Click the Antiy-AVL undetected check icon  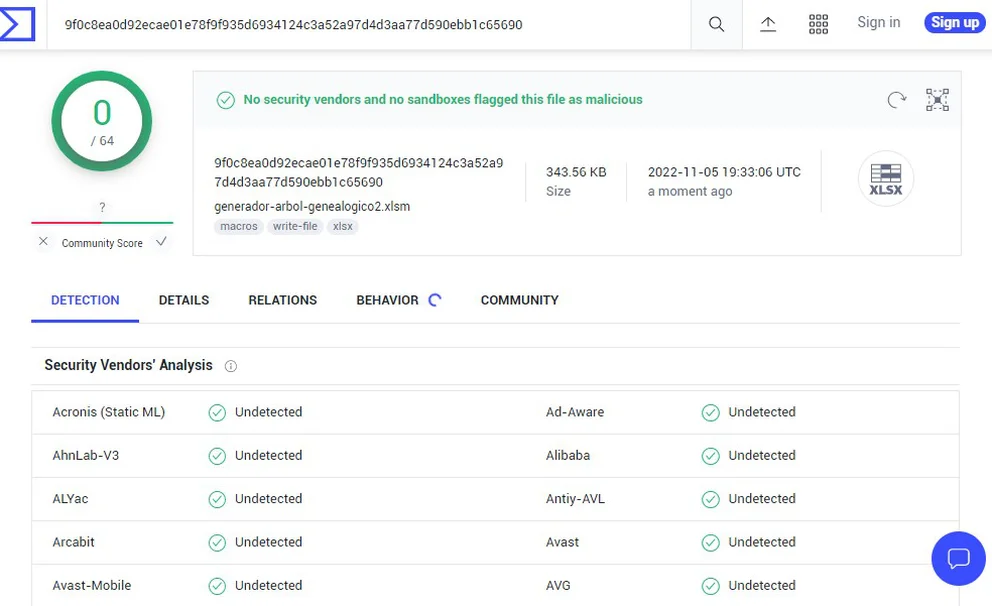[710, 500]
